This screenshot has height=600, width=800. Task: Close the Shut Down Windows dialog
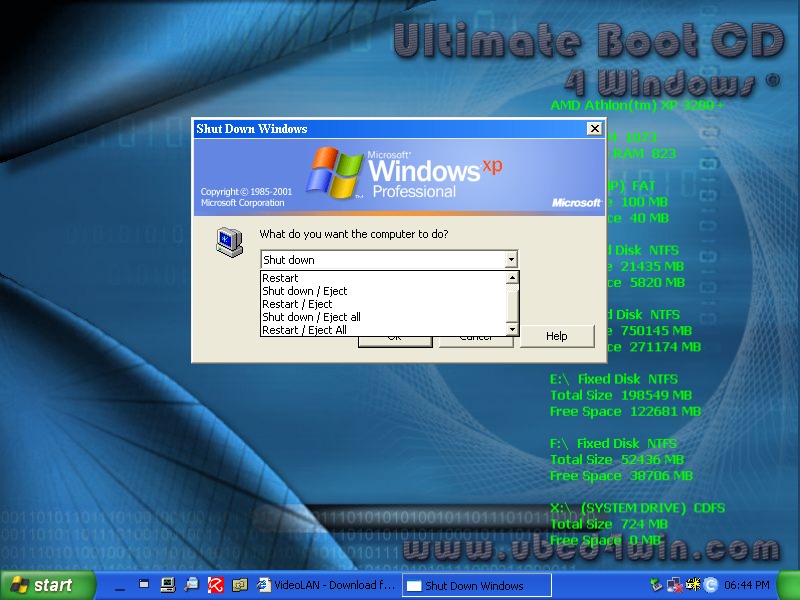[594, 129]
